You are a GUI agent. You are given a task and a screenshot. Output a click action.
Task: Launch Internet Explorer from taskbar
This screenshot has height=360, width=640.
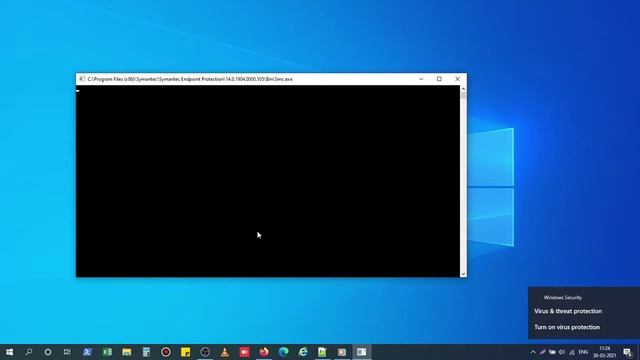pyautogui.click(x=303, y=352)
